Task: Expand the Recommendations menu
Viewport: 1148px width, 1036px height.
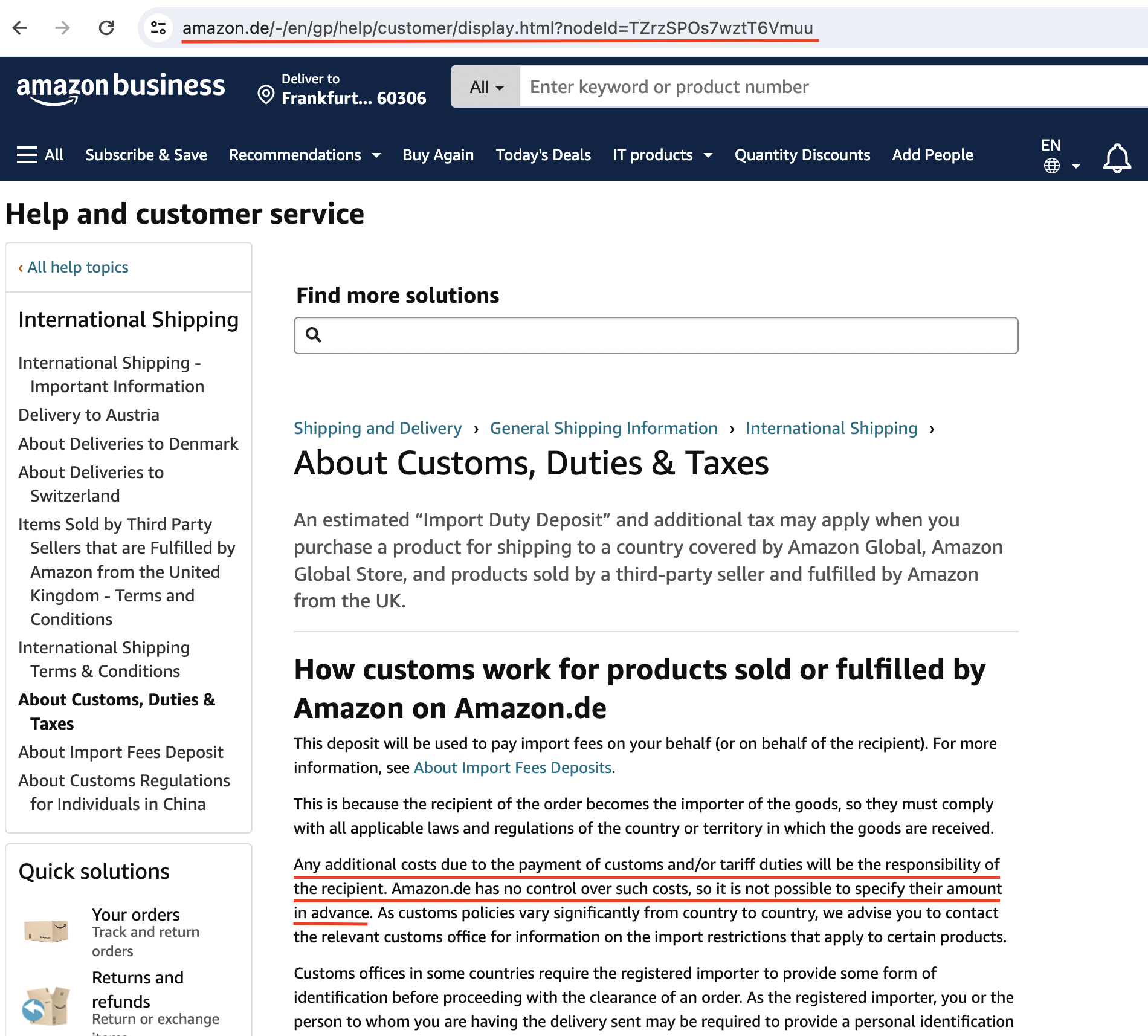Action: 305,155
